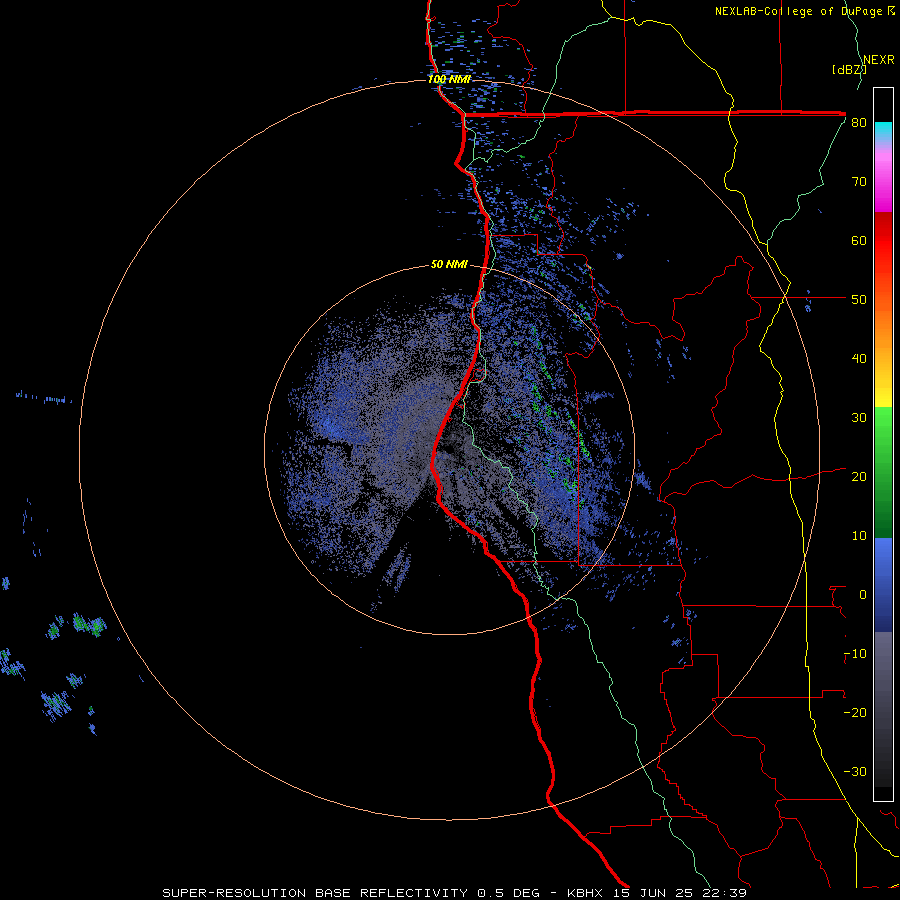
Task: Click the blue band of the color bar
Action: (x=883, y=585)
